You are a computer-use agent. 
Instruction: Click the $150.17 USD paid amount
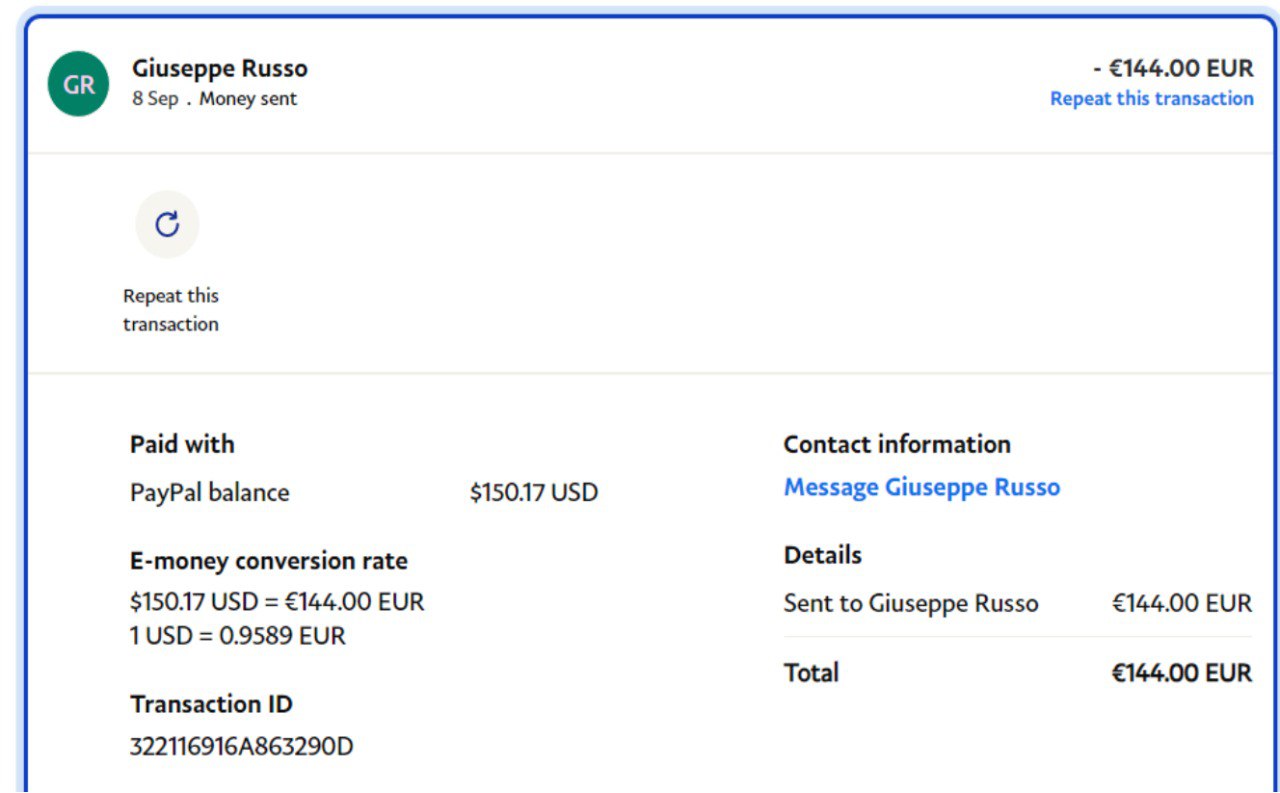click(533, 492)
